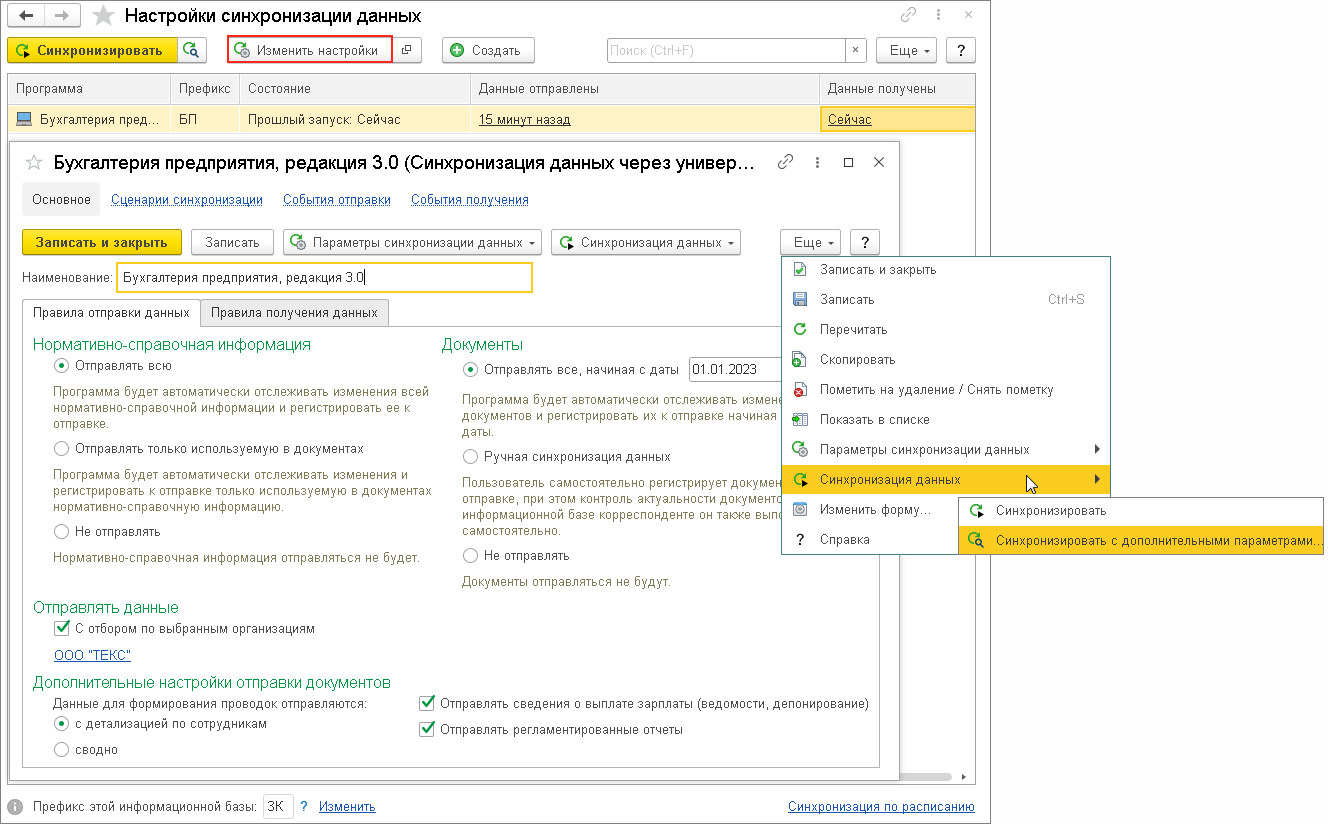Viewport: 1328px width, 824px height.
Task: Click the back navigation arrow
Action: coord(27,16)
